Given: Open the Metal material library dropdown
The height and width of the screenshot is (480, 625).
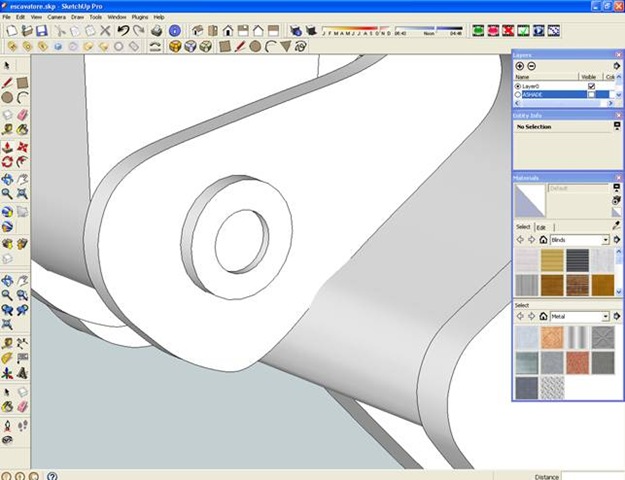Looking at the screenshot, I should point(606,316).
